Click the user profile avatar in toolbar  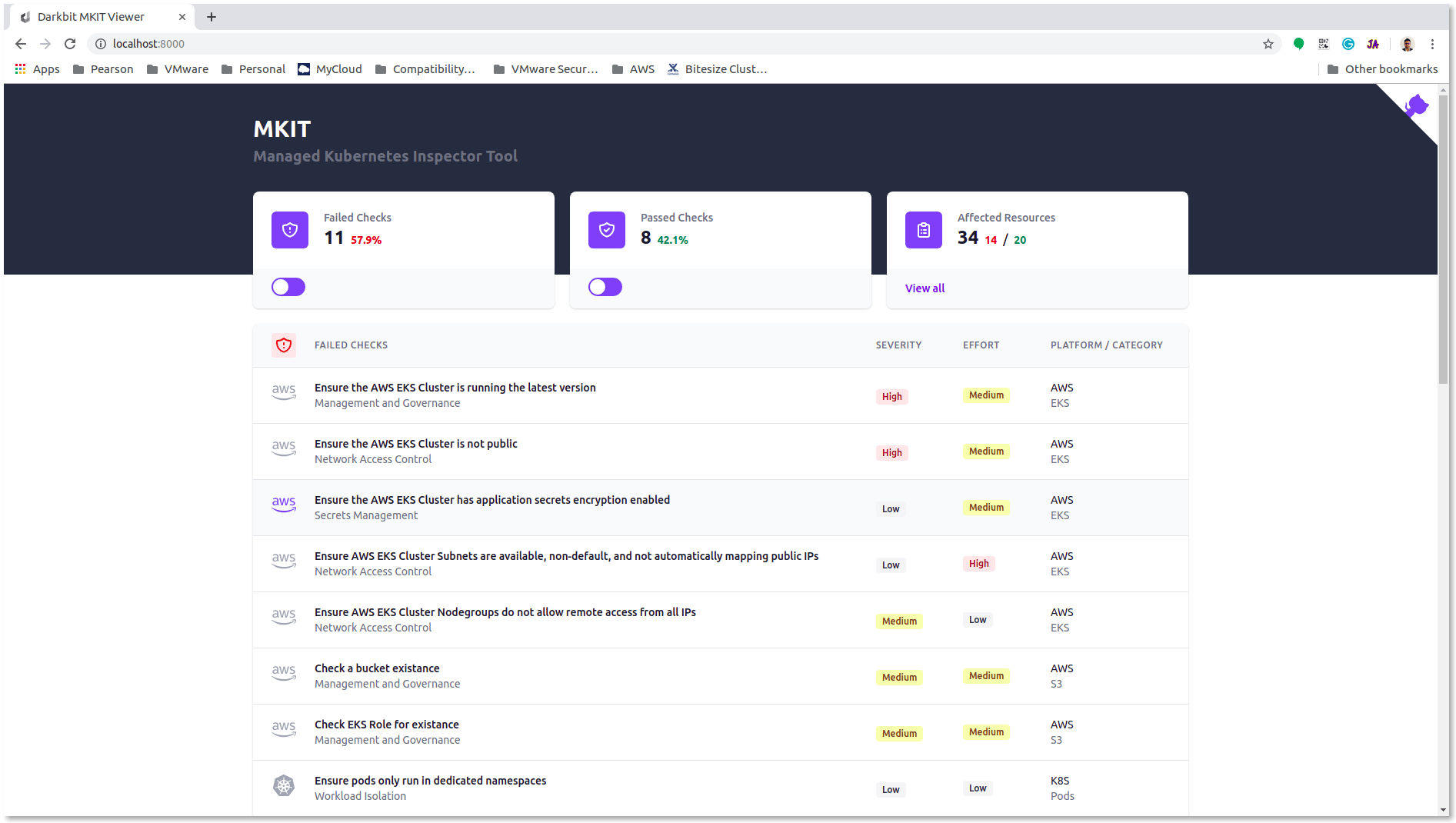(x=1407, y=44)
